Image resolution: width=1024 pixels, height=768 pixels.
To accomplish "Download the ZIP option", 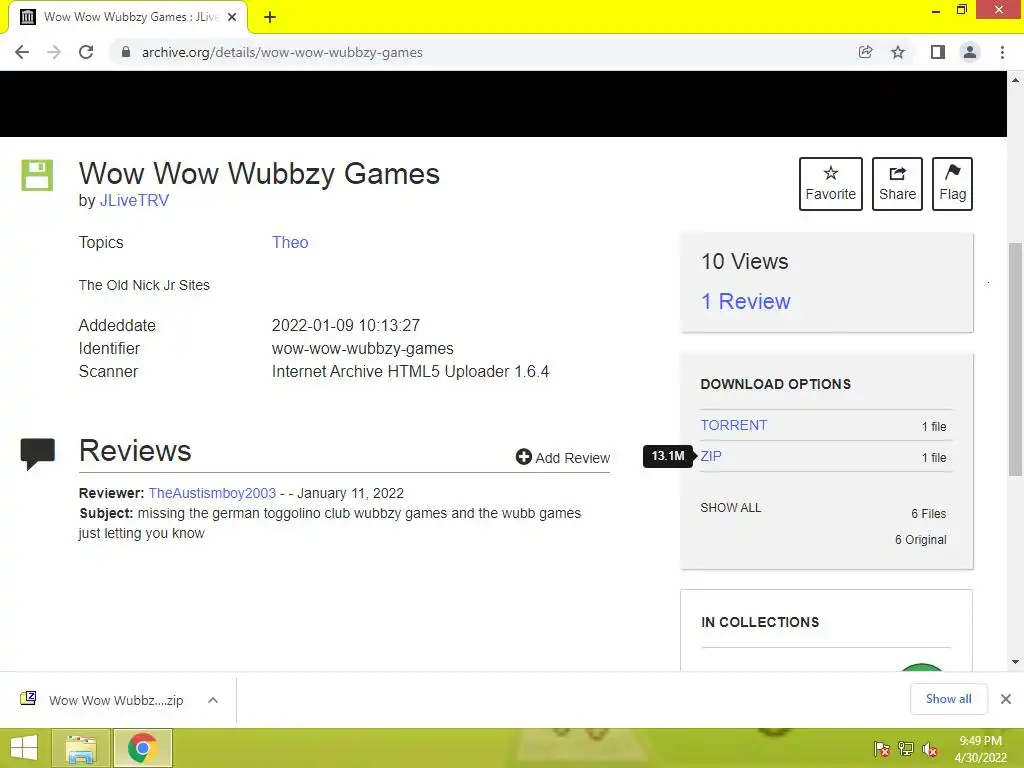I will [x=711, y=456].
